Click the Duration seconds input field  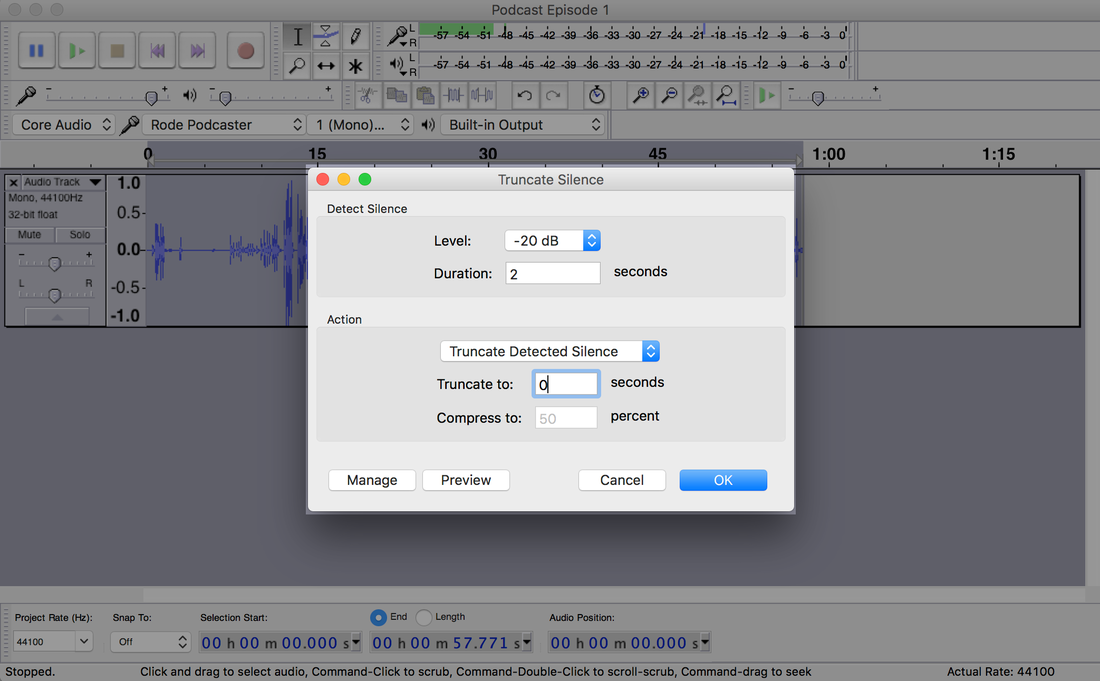tap(553, 274)
